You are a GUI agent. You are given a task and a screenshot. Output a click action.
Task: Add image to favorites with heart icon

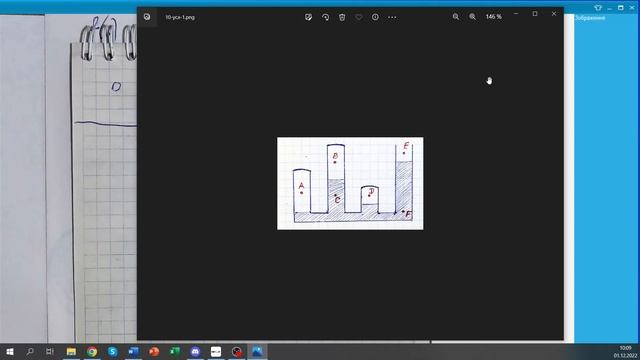tap(359, 17)
